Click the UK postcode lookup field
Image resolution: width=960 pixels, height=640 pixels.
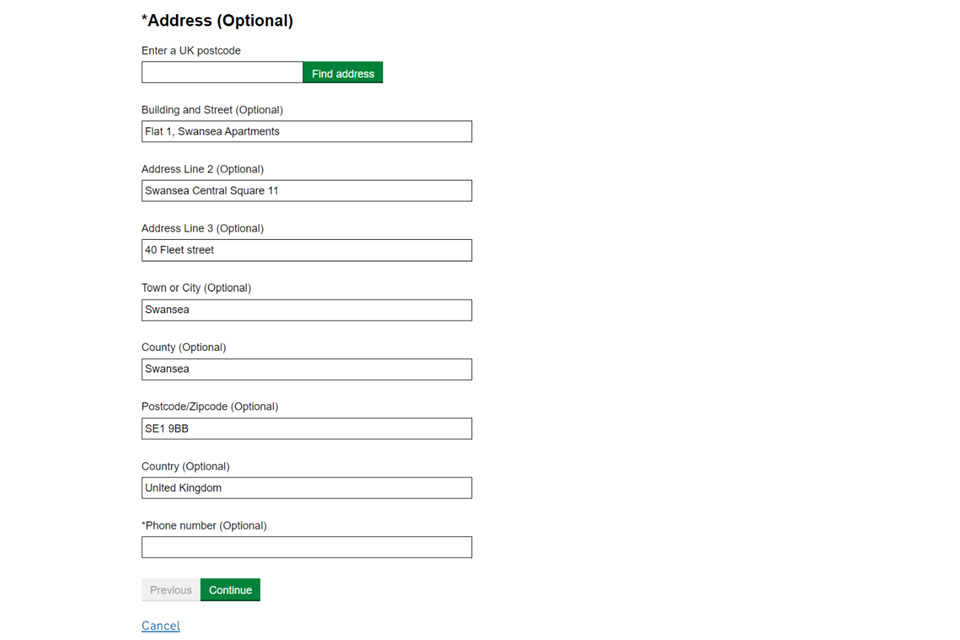pos(222,73)
